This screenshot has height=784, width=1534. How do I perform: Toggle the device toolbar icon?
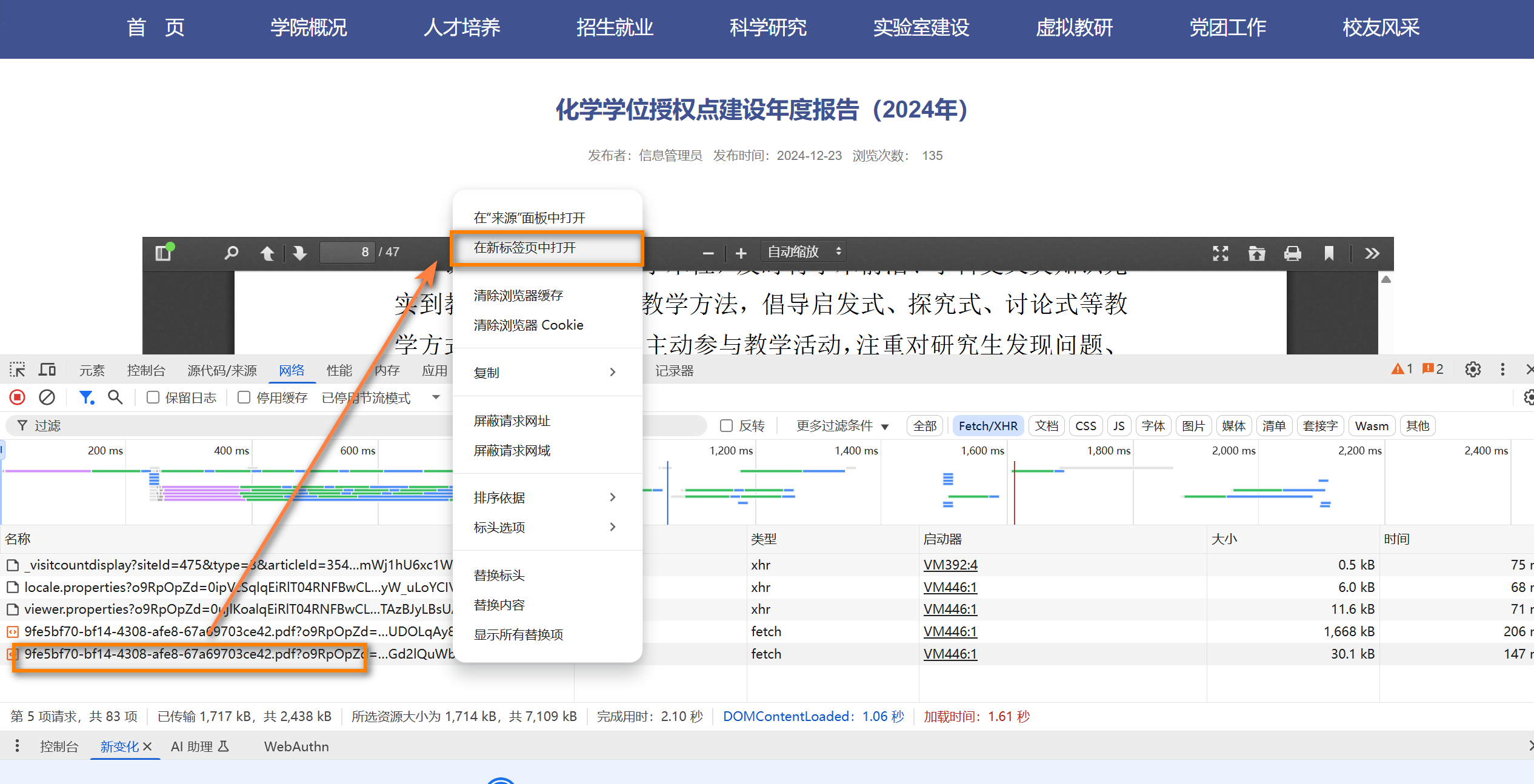click(47, 370)
